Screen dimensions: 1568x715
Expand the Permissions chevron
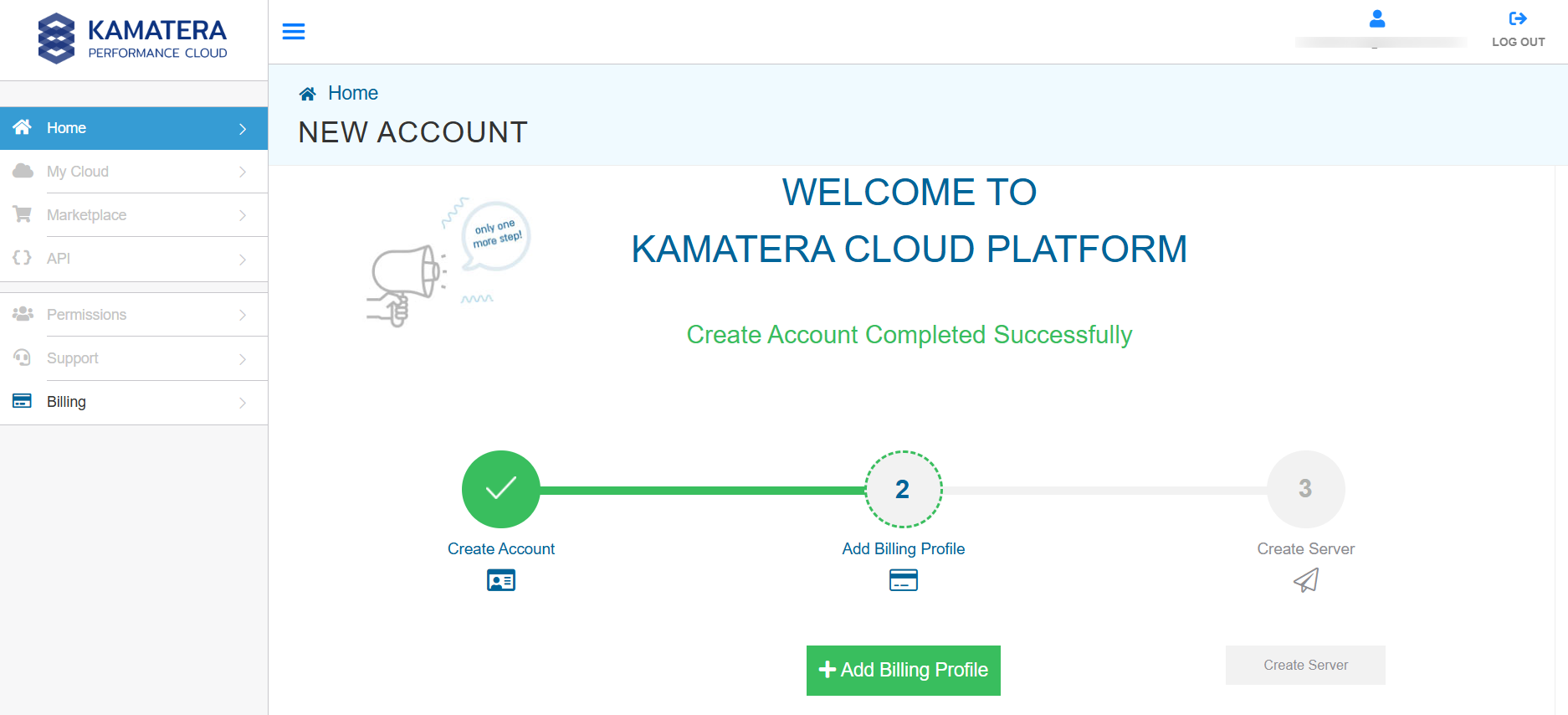[243, 315]
